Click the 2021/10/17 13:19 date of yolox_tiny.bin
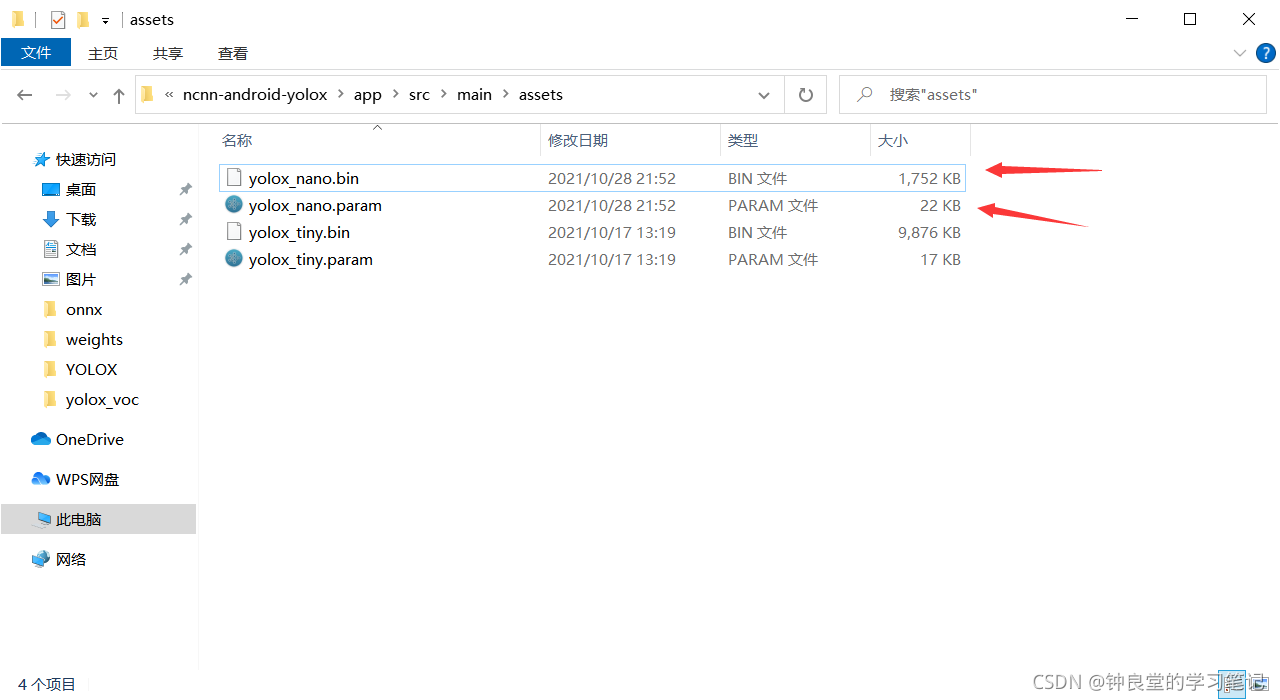 coord(612,232)
